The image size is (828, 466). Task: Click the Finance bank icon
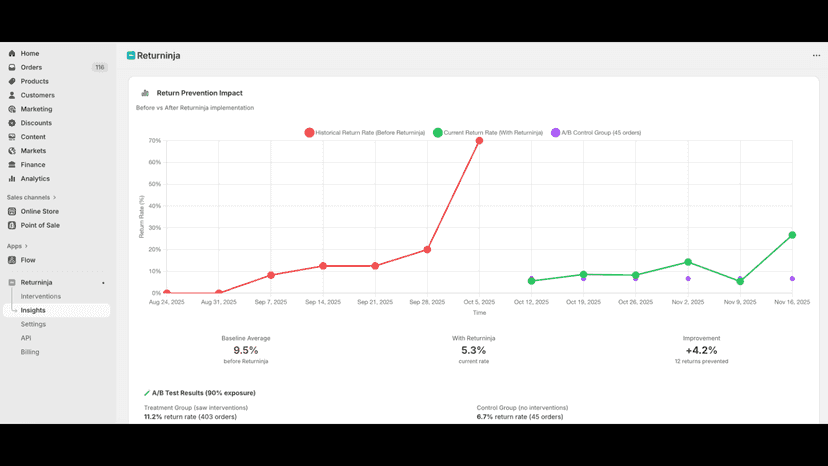[12, 164]
